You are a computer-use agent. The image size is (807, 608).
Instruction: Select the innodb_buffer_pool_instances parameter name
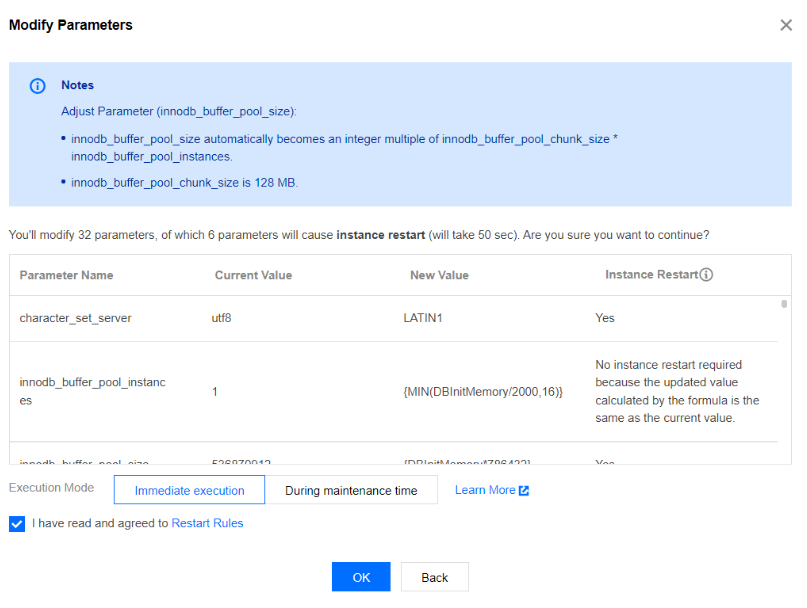[92, 391]
